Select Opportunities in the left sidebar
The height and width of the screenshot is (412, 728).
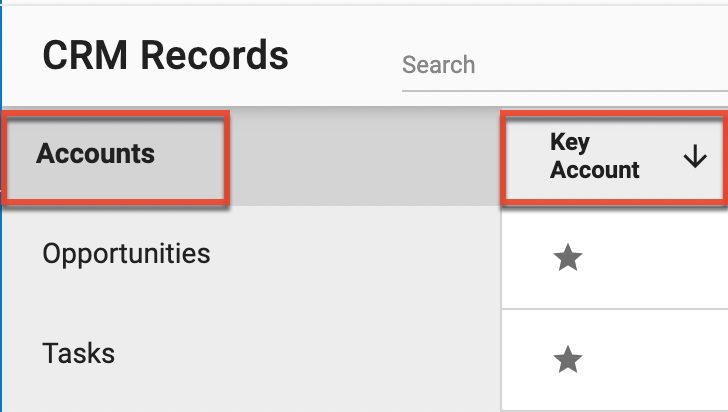coord(126,254)
